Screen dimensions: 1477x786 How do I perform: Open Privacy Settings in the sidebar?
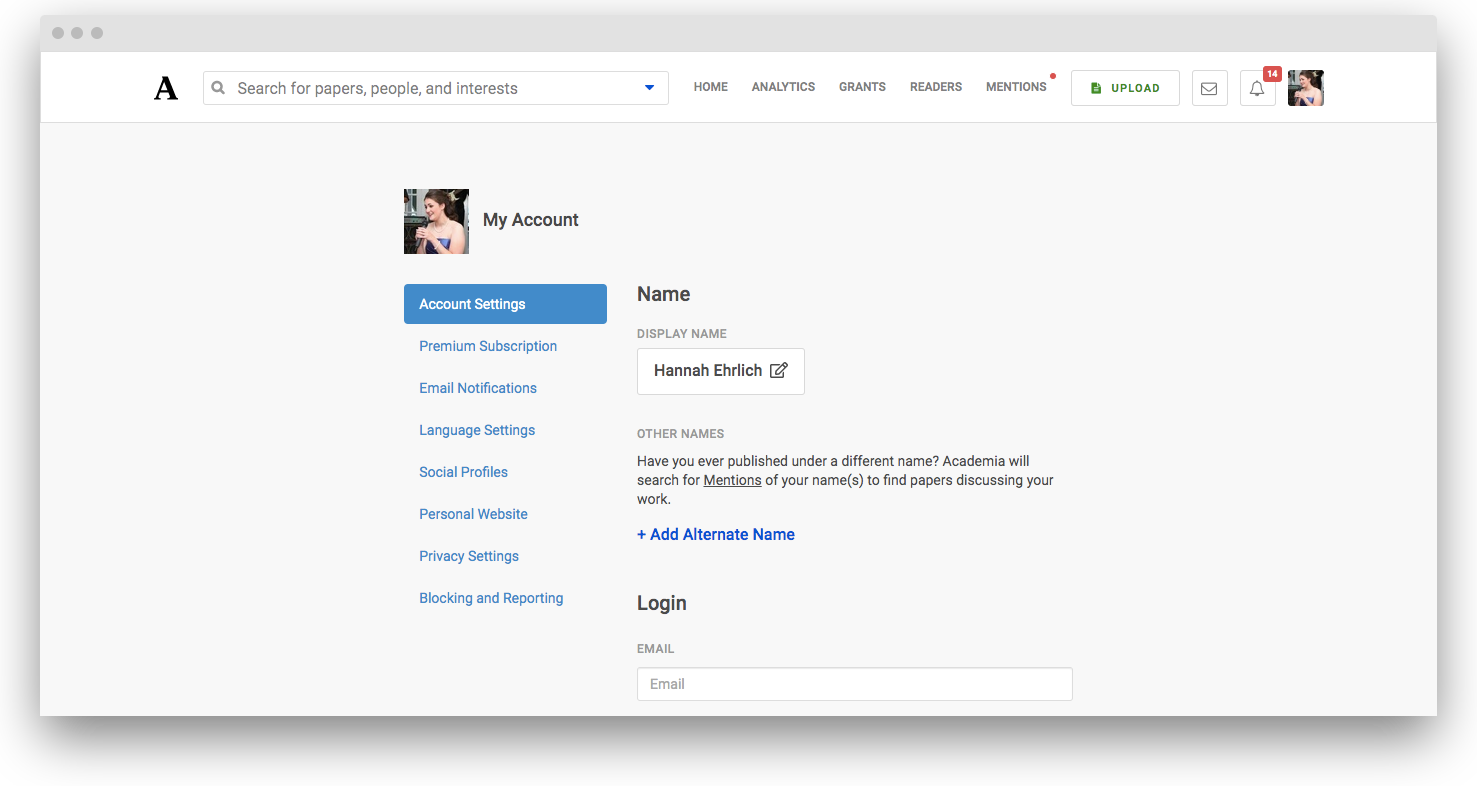[469, 556]
